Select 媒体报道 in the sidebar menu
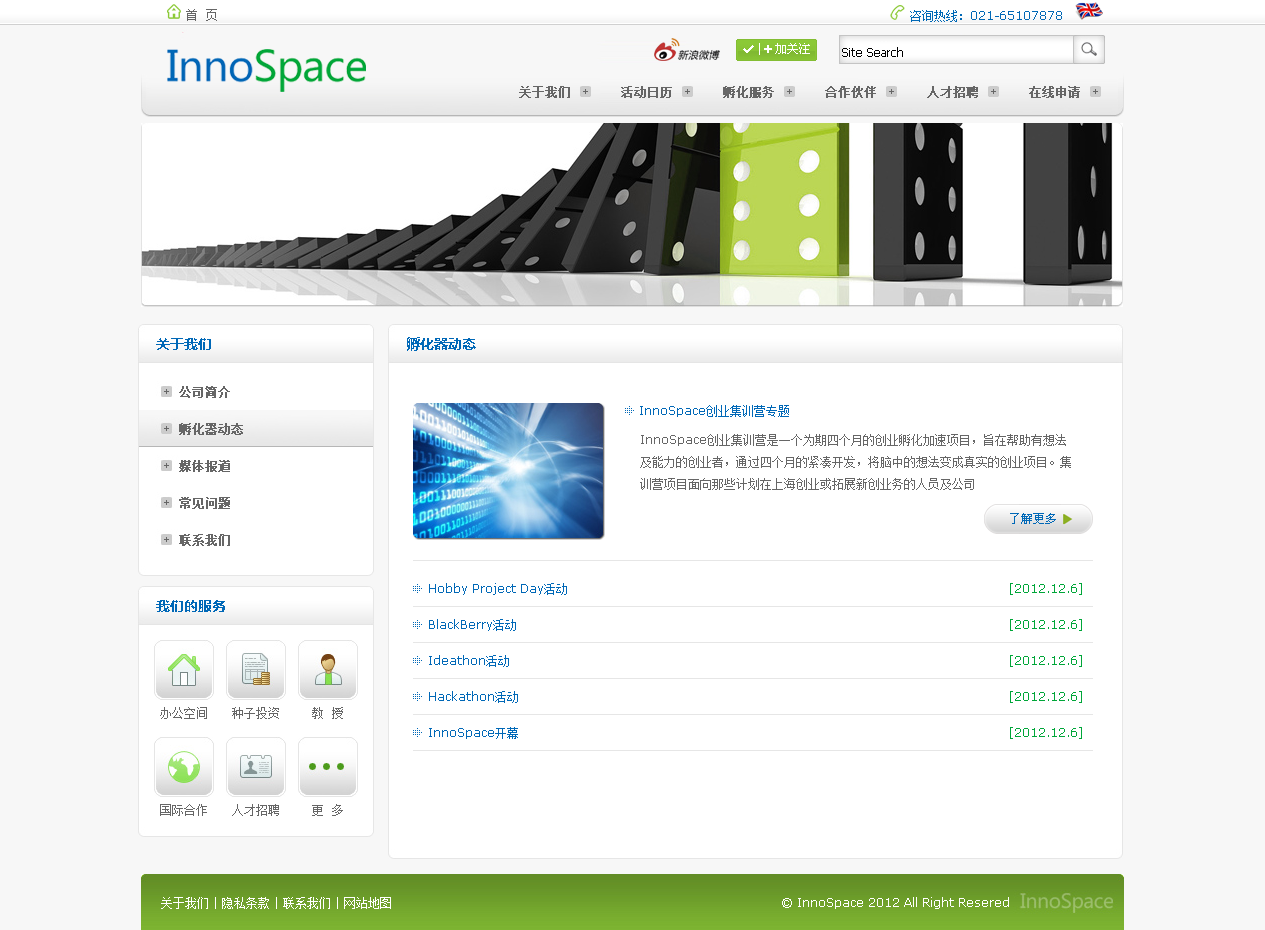The width and height of the screenshot is (1265, 930). (205, 466)
